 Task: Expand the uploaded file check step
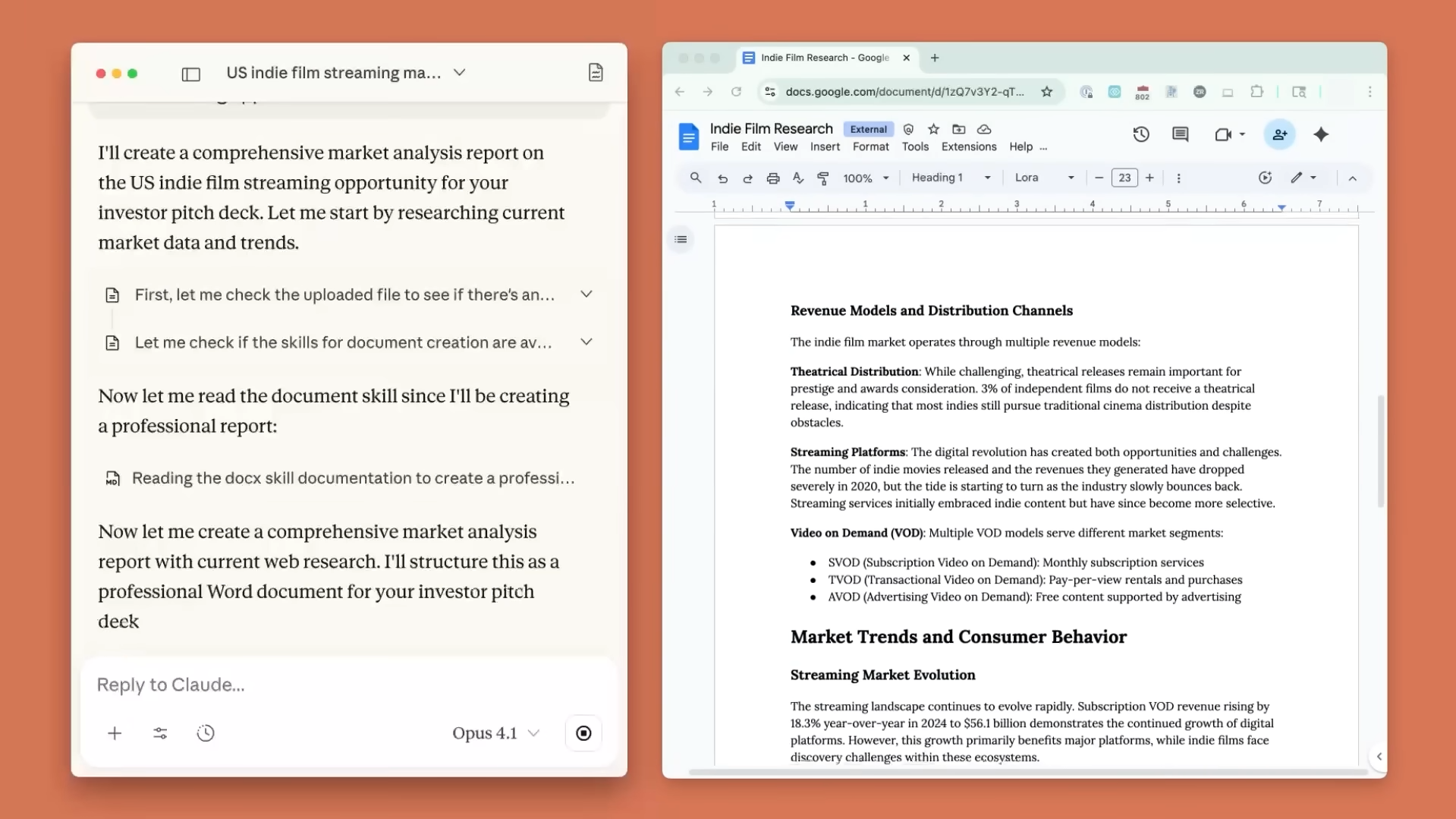(x=586, y=295)
